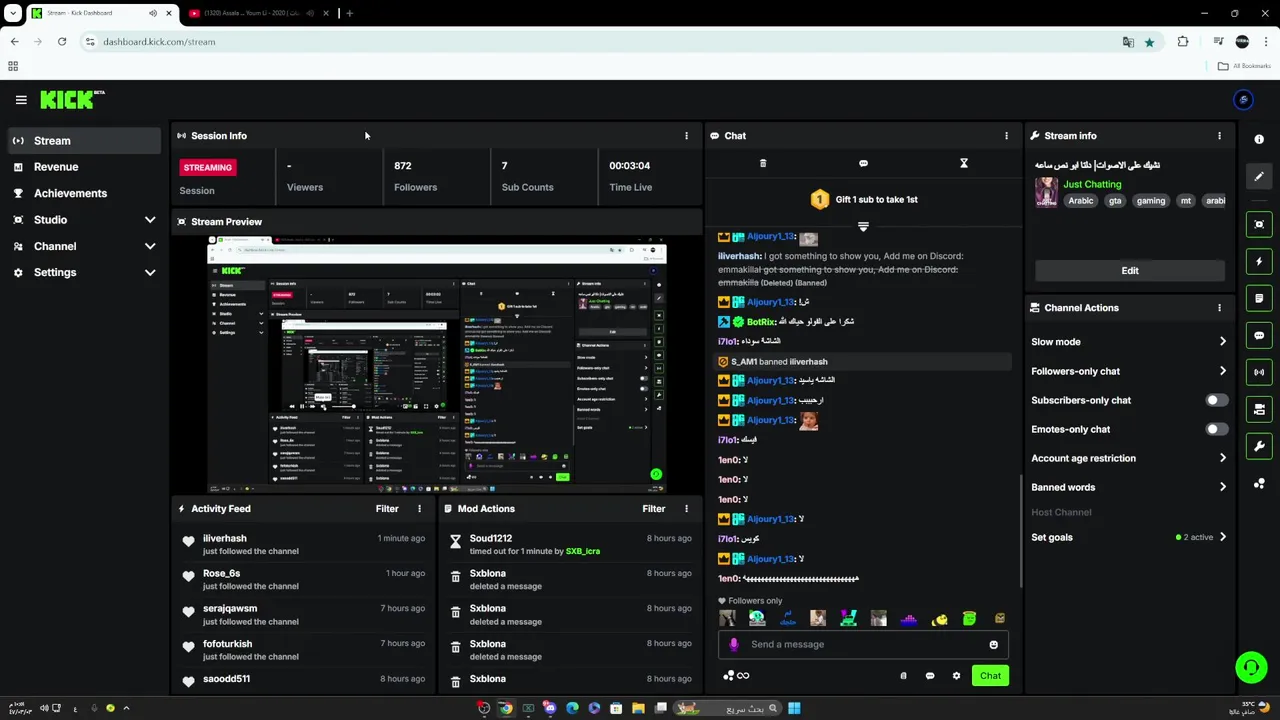Open the Set goals arrow
Screen dimensions: 1280x720
pyautogui.click(x=1222, y=537)
